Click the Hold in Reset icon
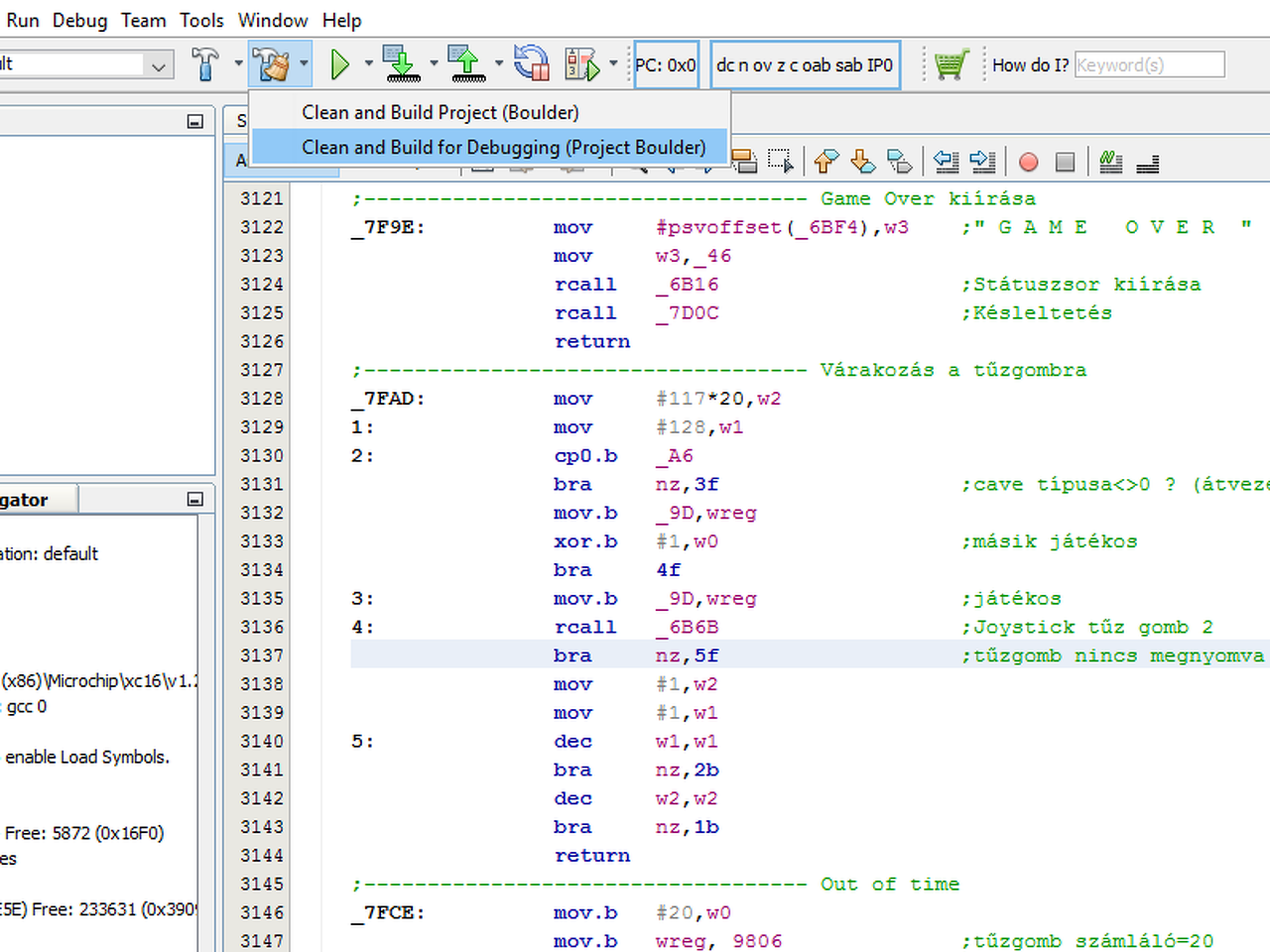The width and height of the screenshot is (1270, 952). click(x=532, y=64)
